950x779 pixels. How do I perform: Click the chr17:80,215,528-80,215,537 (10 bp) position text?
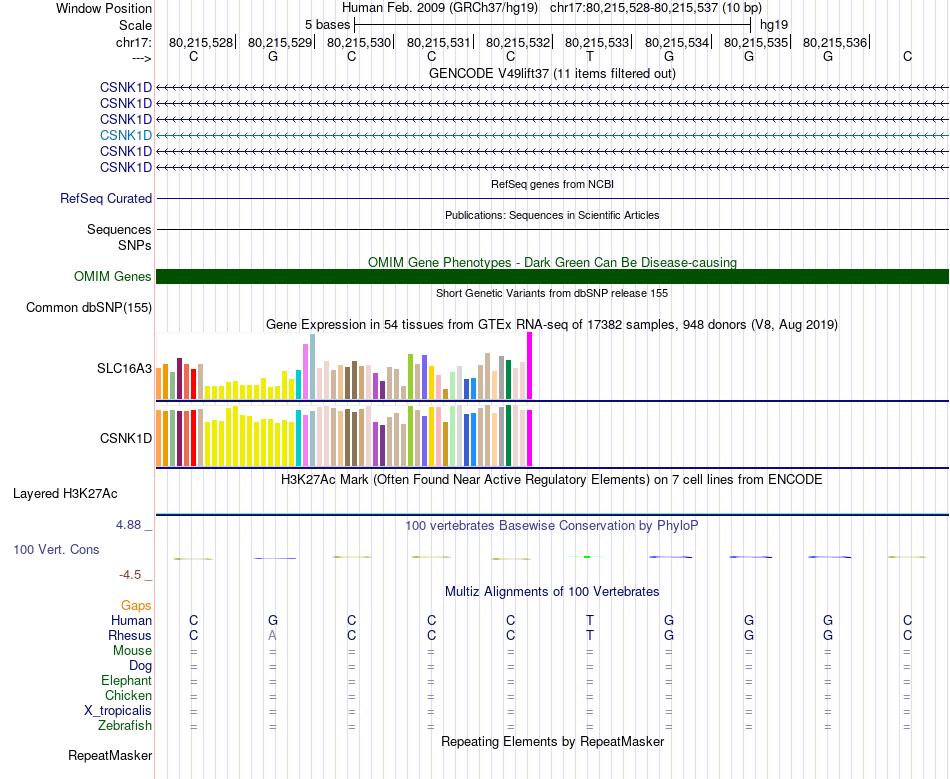click(656, 8)
